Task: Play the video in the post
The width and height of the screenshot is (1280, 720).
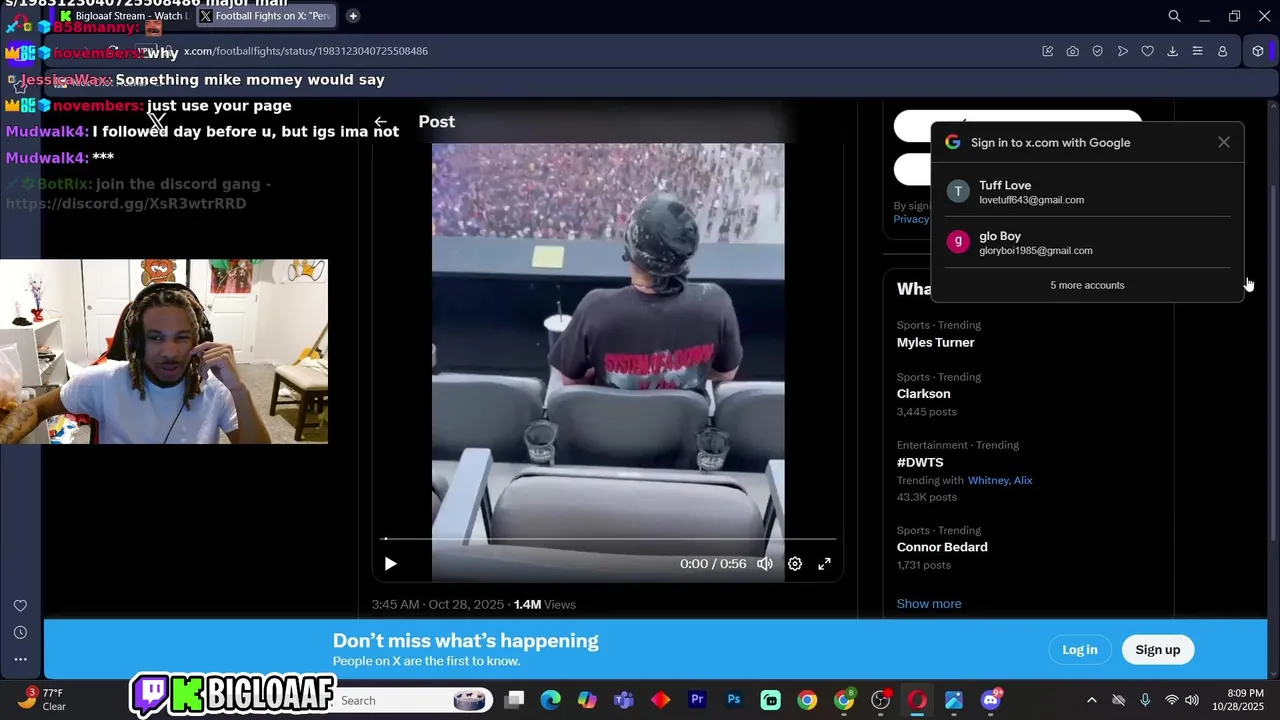Action: [x=390, y=564]
